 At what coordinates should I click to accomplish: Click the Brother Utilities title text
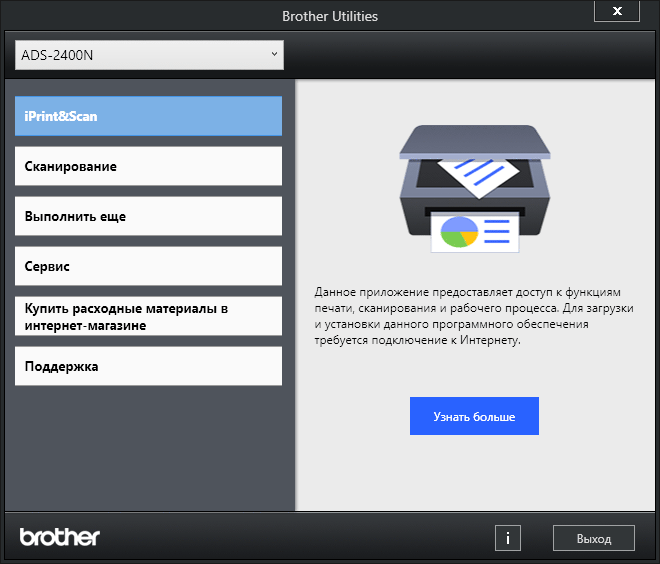pyautogui.click(x=330, y=16)
